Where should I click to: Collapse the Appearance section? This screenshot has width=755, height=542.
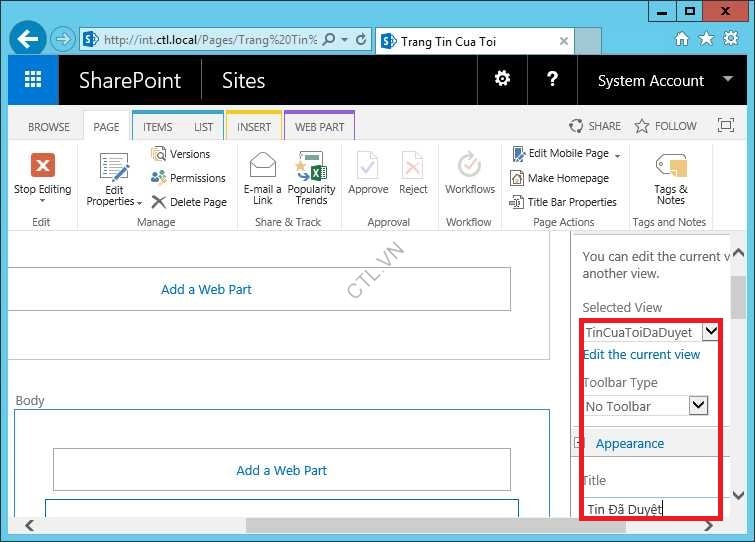tap(577, 443)
